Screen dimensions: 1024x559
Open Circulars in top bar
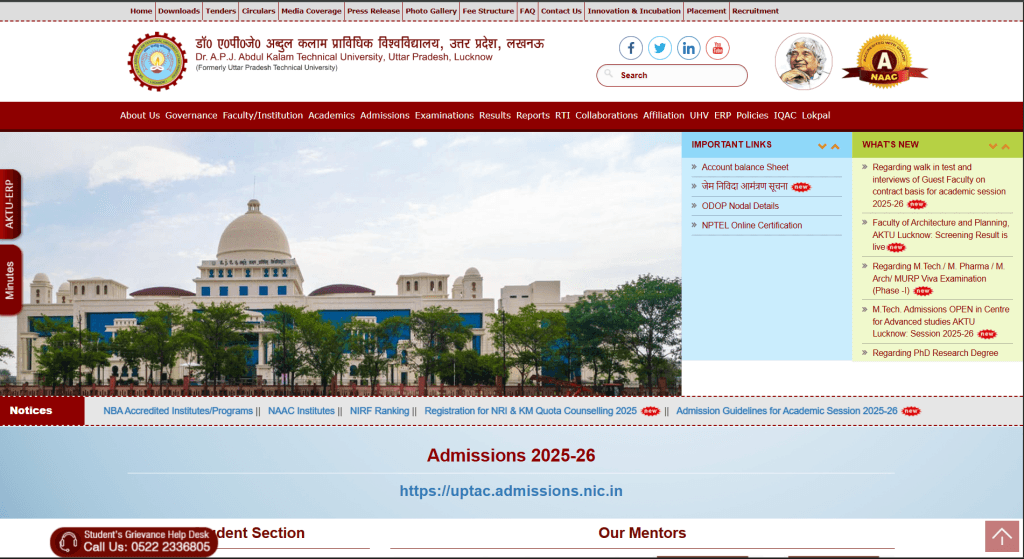coord(259,11)
